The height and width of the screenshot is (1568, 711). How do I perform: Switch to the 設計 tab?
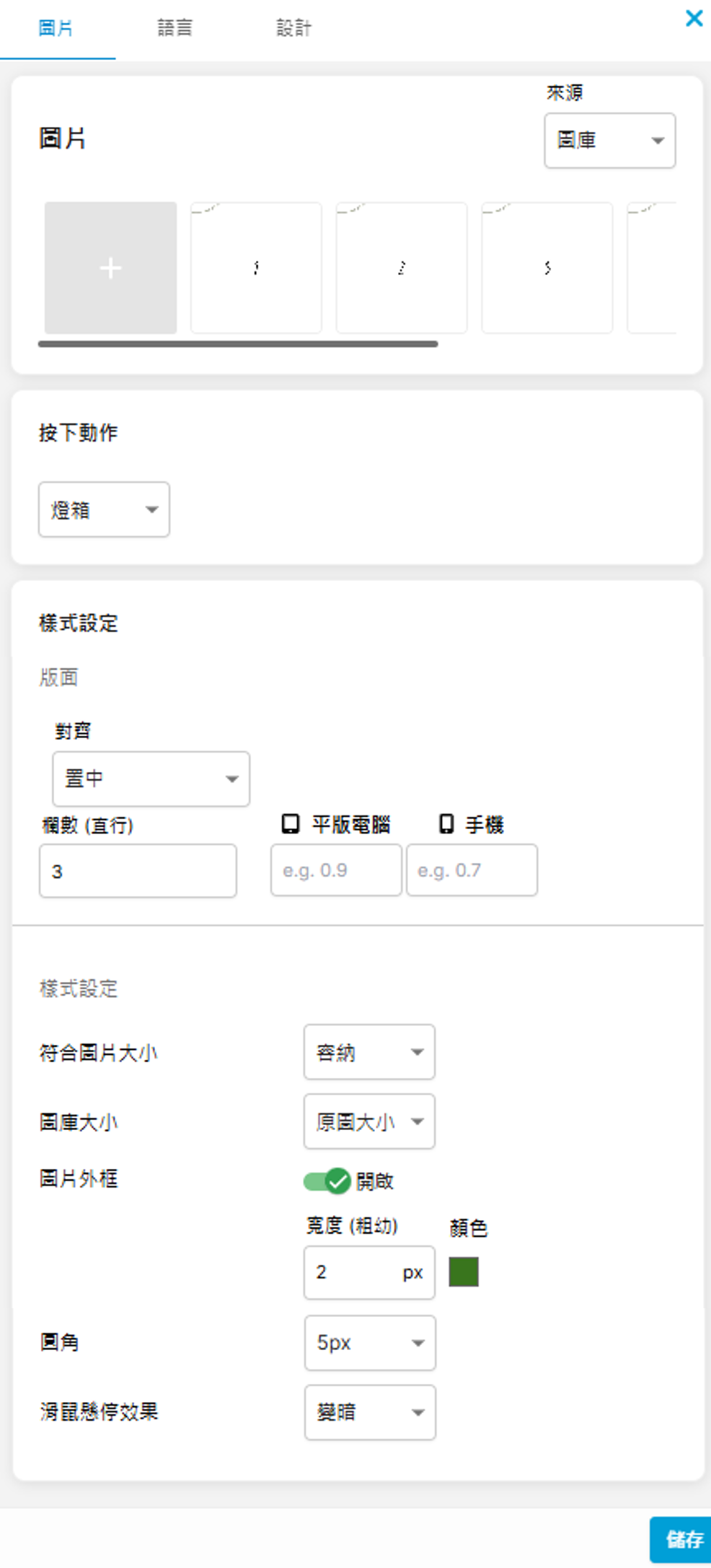tap(293, 28)
